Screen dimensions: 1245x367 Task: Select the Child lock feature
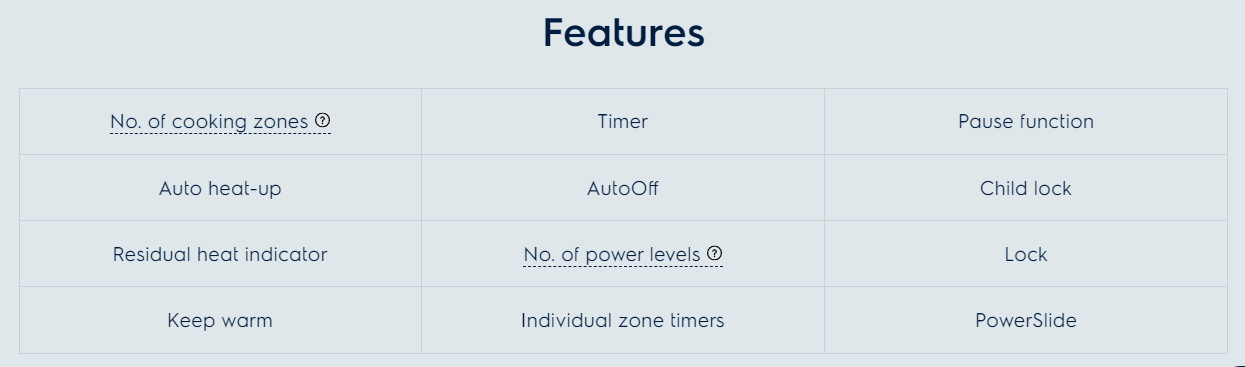(1026, 188)
